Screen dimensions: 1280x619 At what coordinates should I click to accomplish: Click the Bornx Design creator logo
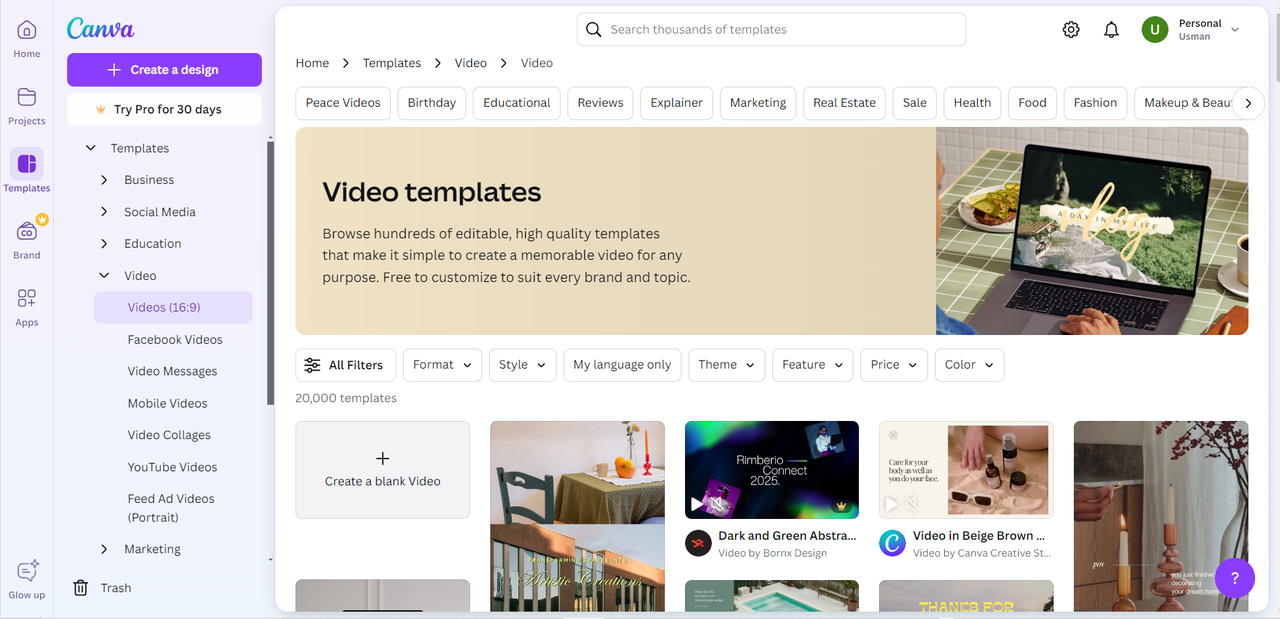click(698, 543)
